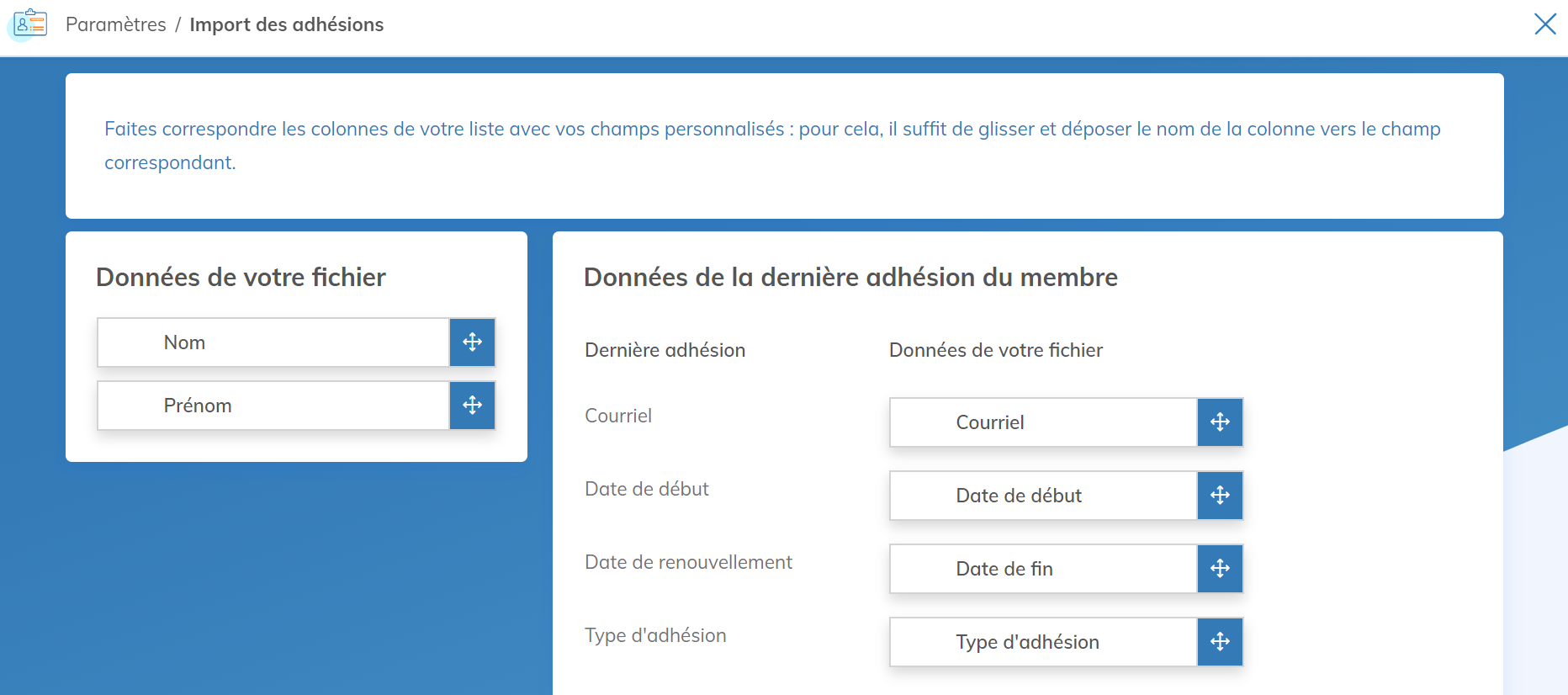Viewport: 1568px width, 695px height.
Task: Select the Nom column item
Action: click(273, 342)
